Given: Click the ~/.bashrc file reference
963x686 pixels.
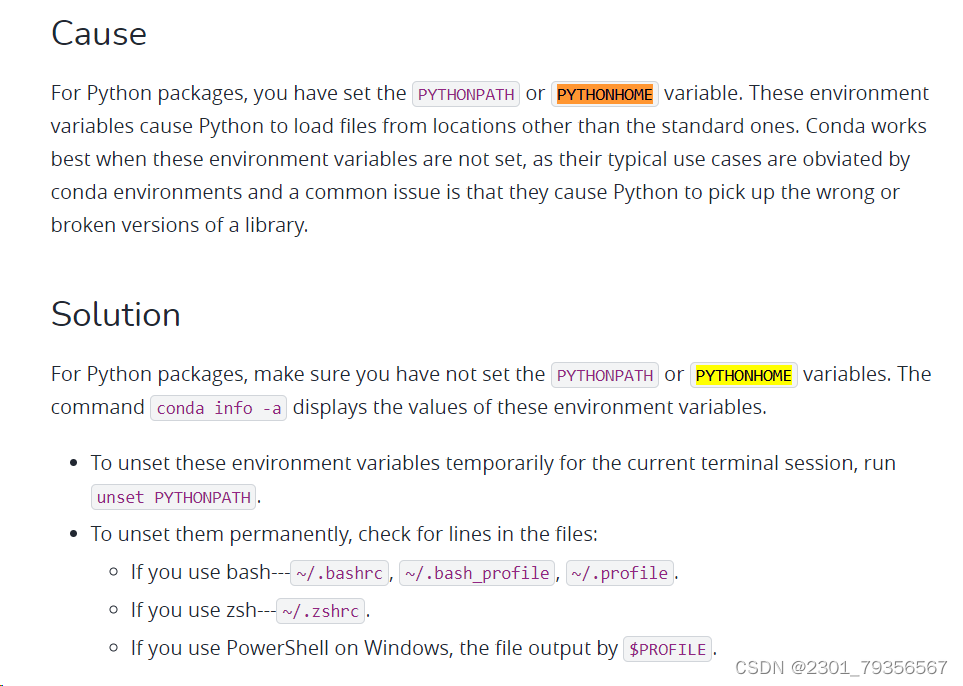Looking at the screenshot, I should point(339,573).
